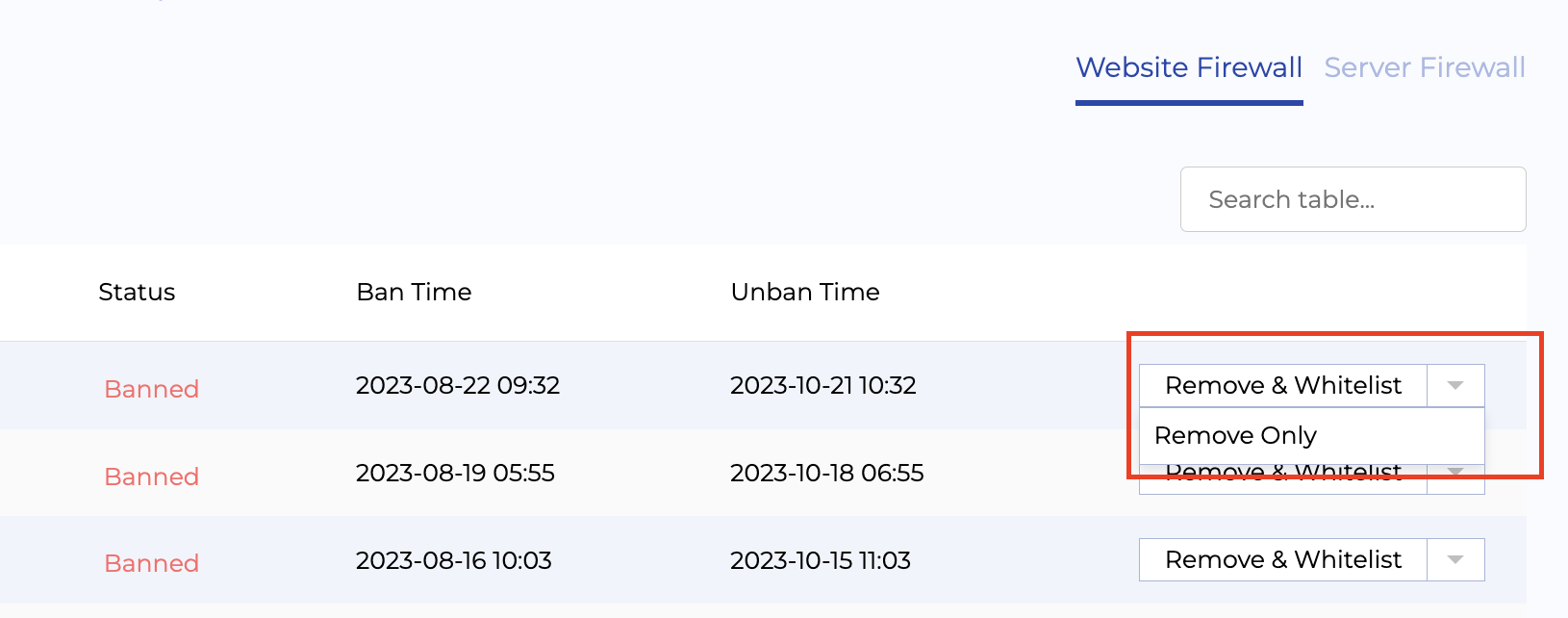Open the Server Firewall tab
The image size is (1568, 618).
pyautogui.click(x=1424, y=68)
